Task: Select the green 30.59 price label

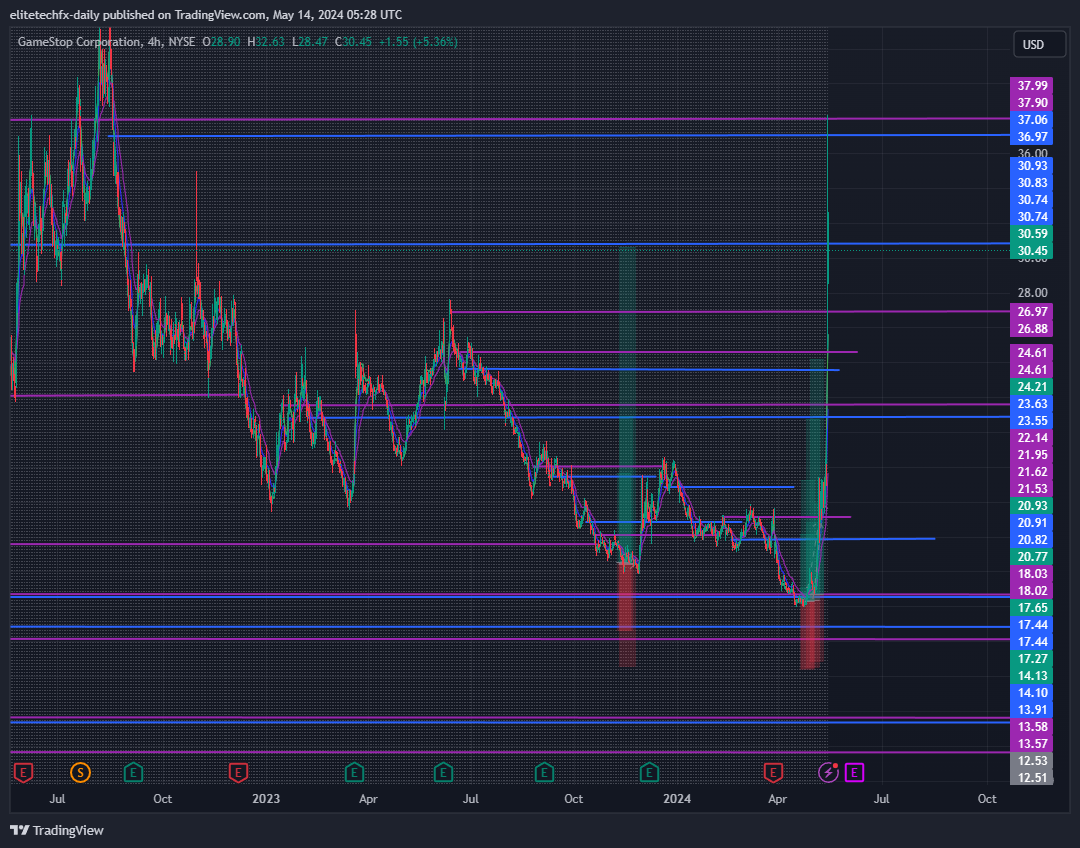Action: point(1032,234)
